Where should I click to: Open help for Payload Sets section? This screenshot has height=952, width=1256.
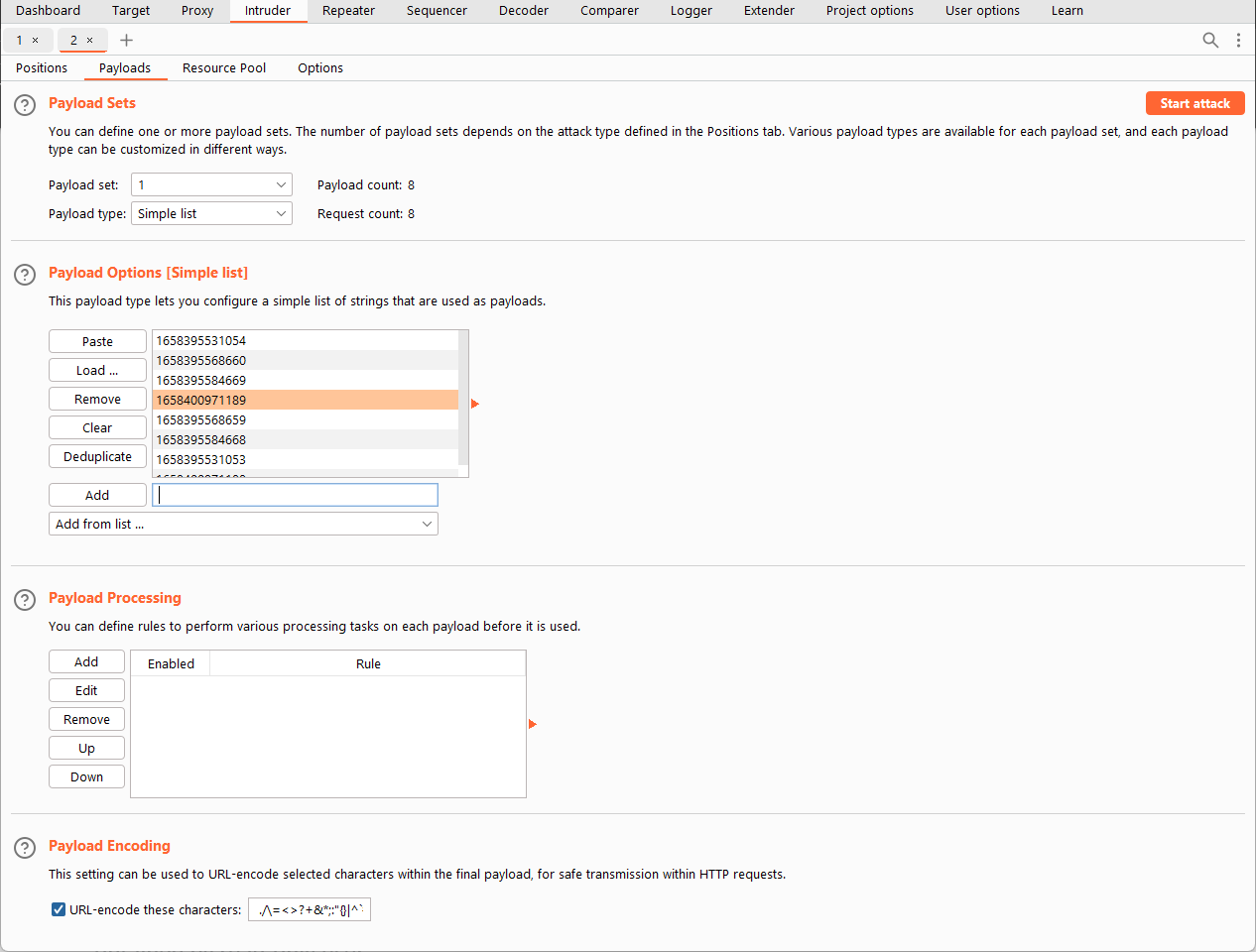(x=25, y=105)
